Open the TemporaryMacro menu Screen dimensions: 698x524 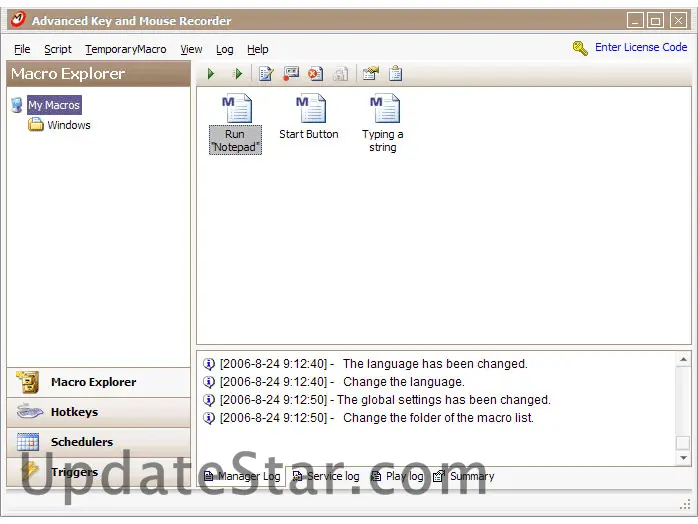click(126, 49)
